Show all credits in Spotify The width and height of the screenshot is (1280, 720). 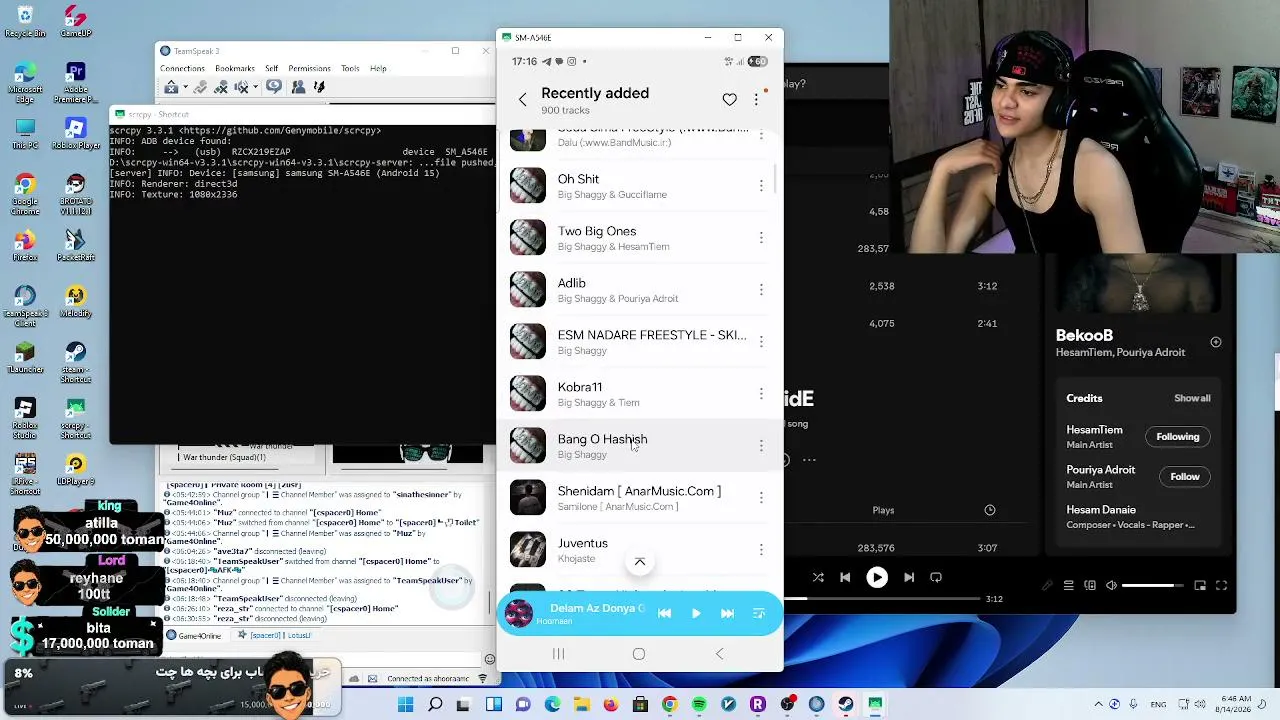click(1192, 398)
